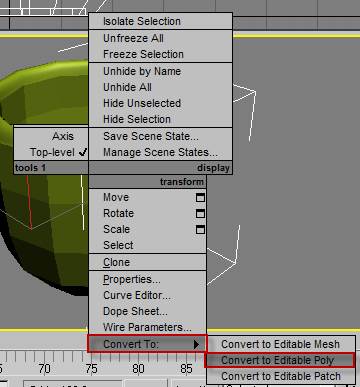Jump to frame 85 on timeline
The height and width of the screenshot is (387, 360).
tap(186, 369)
